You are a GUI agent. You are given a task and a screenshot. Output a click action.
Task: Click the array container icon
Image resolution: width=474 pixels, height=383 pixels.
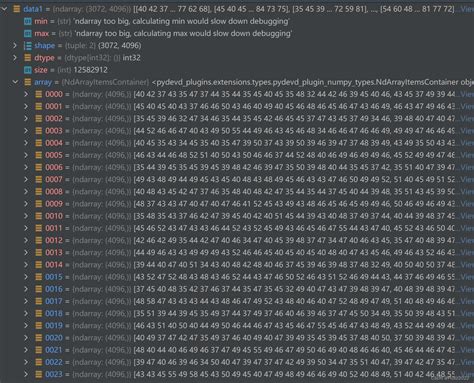coord(28,82)
